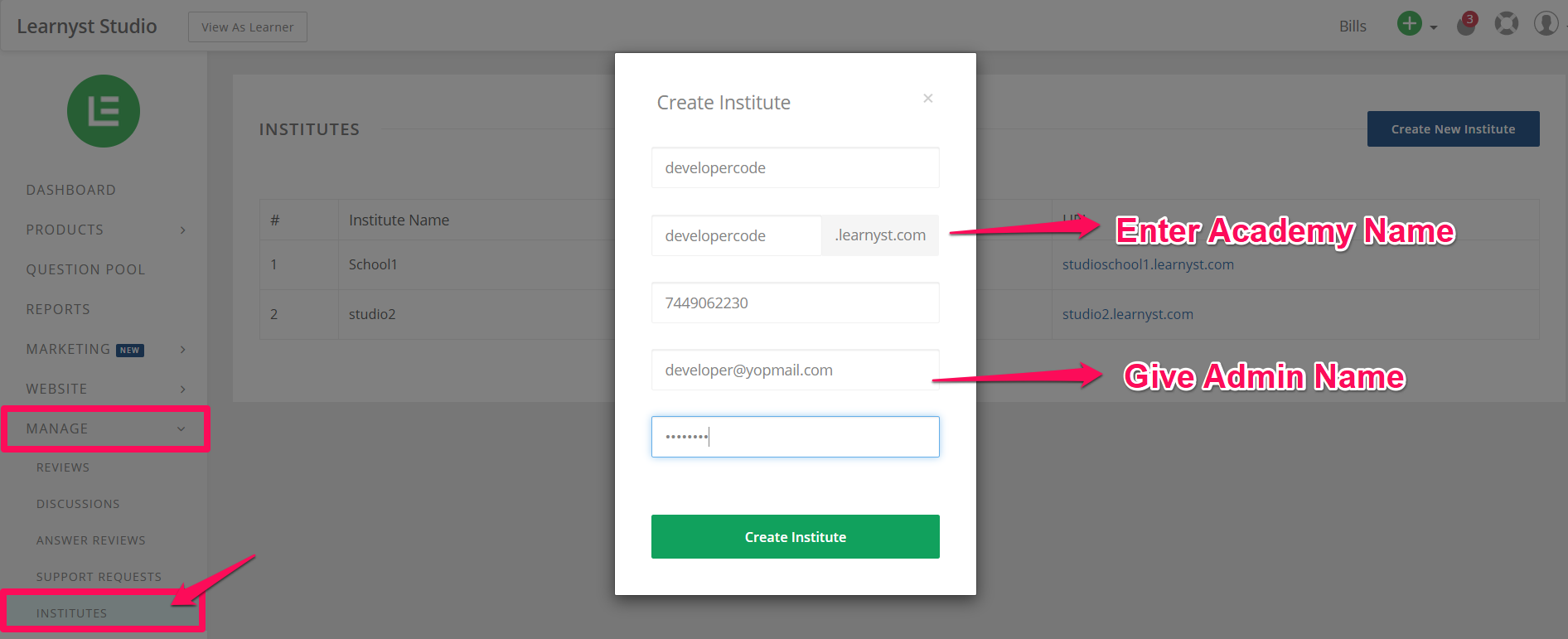Click the green Create Institute button

[795, 536]
